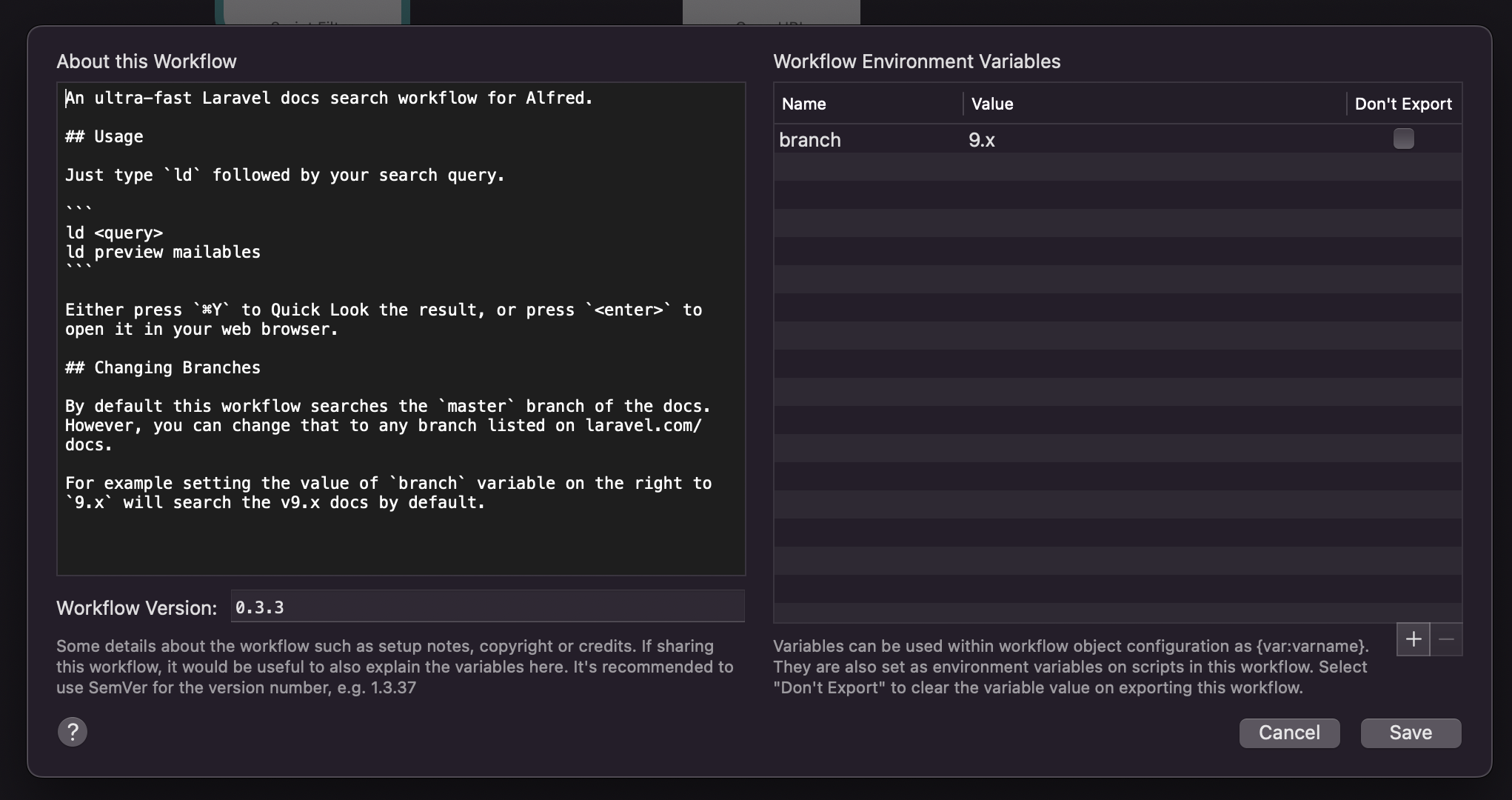Click the Don't Export column header
This screenshot has height=800, width=1512.
tap(1402, 104)
